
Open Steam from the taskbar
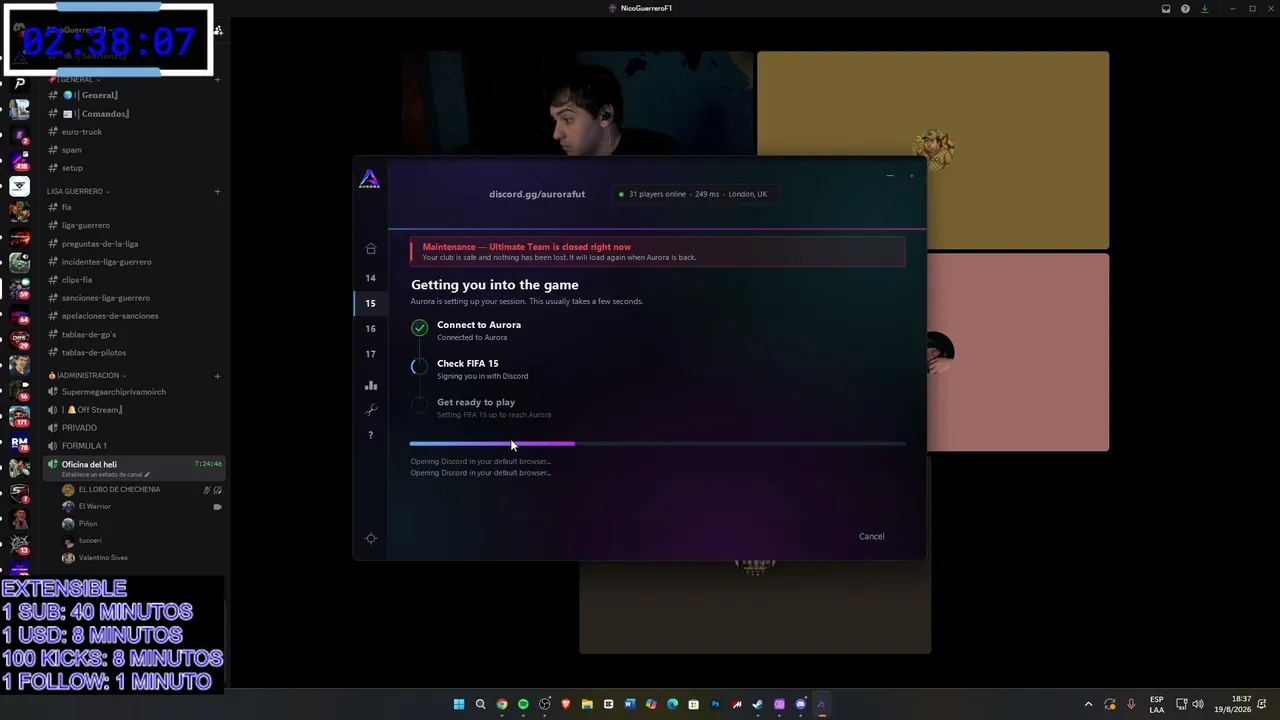point(758,704)
